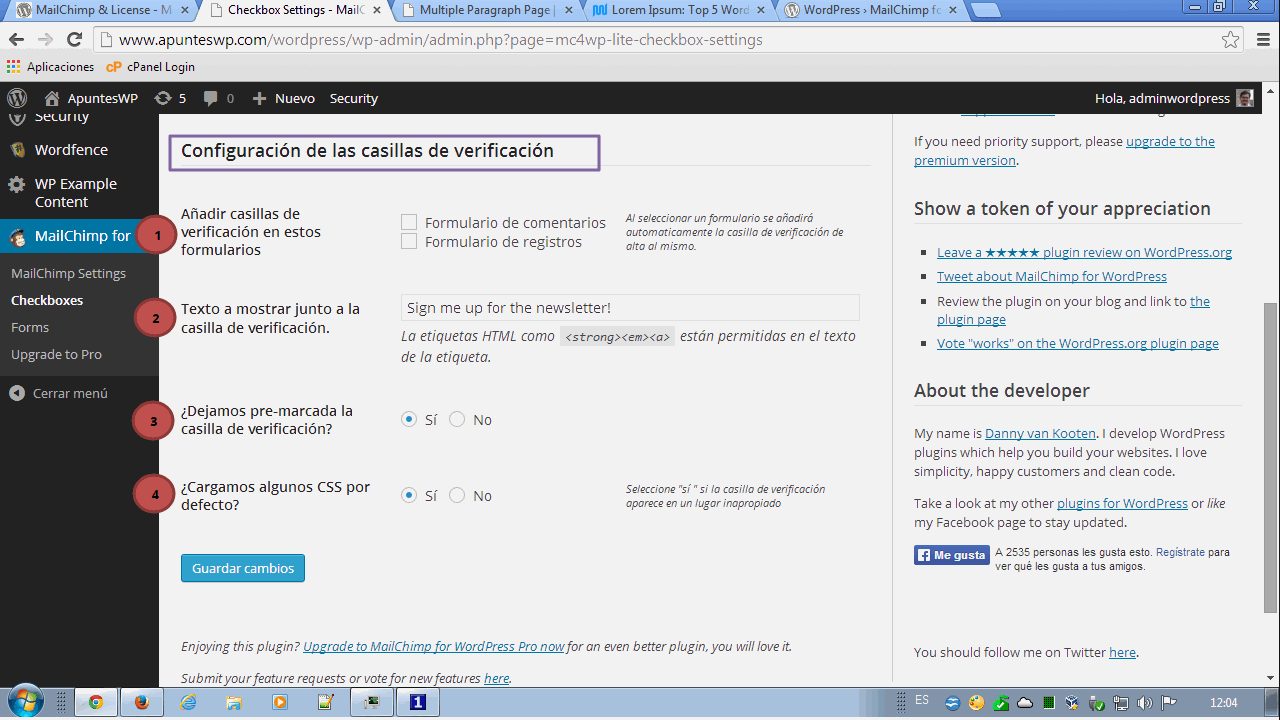Open Tweet about MailChimp for WordPress link
This screenshot has width=1280, height=720.
pyautogui.click(x=1052, y=276)
